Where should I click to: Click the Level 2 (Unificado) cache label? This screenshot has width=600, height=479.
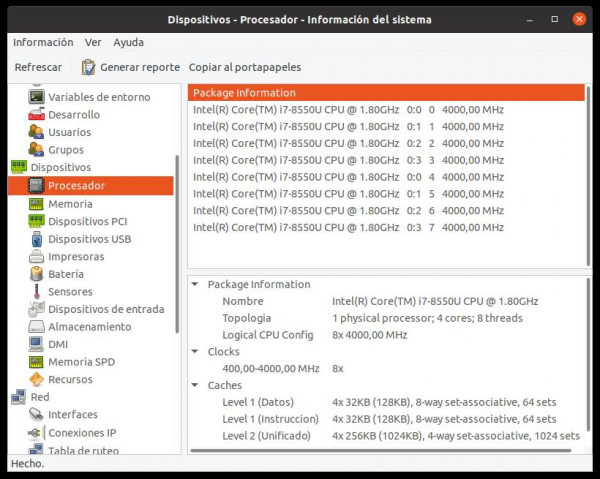[266, 436]
